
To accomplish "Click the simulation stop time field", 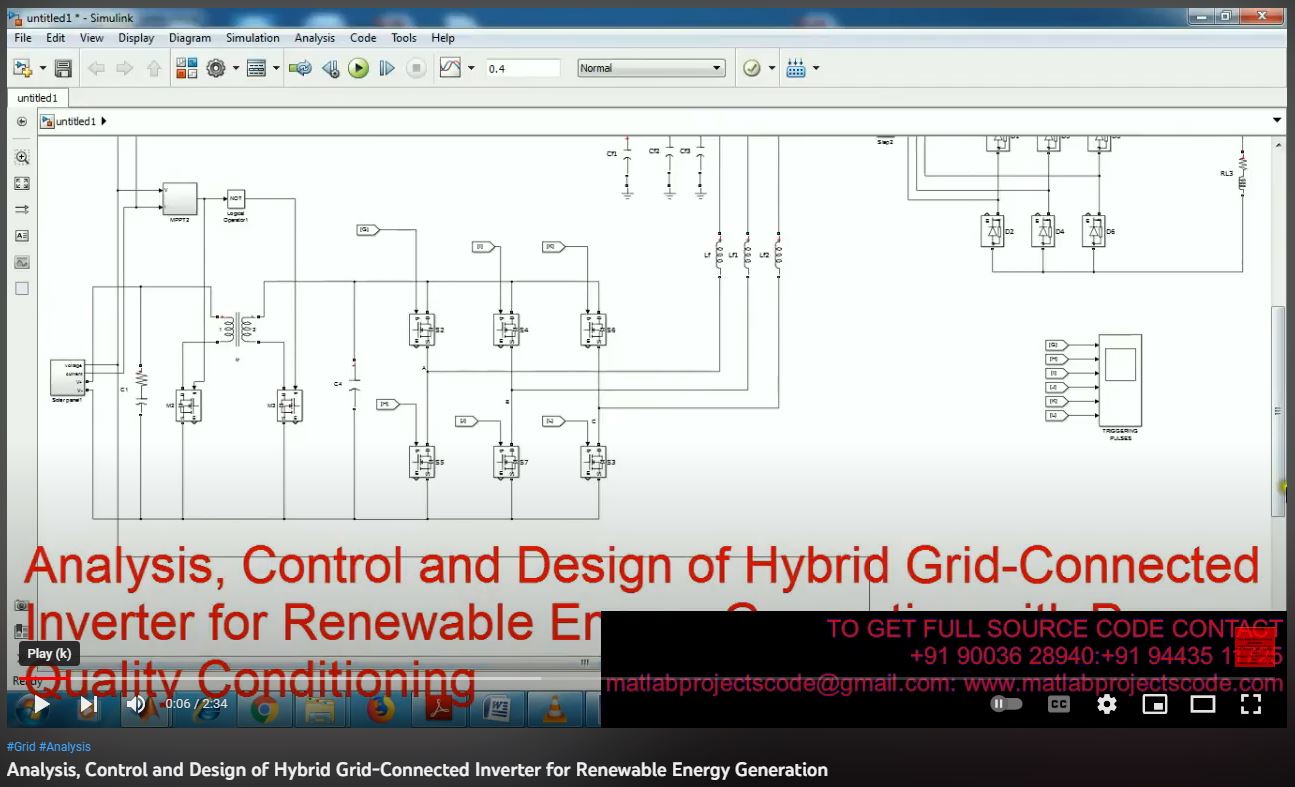I will 522,68.
